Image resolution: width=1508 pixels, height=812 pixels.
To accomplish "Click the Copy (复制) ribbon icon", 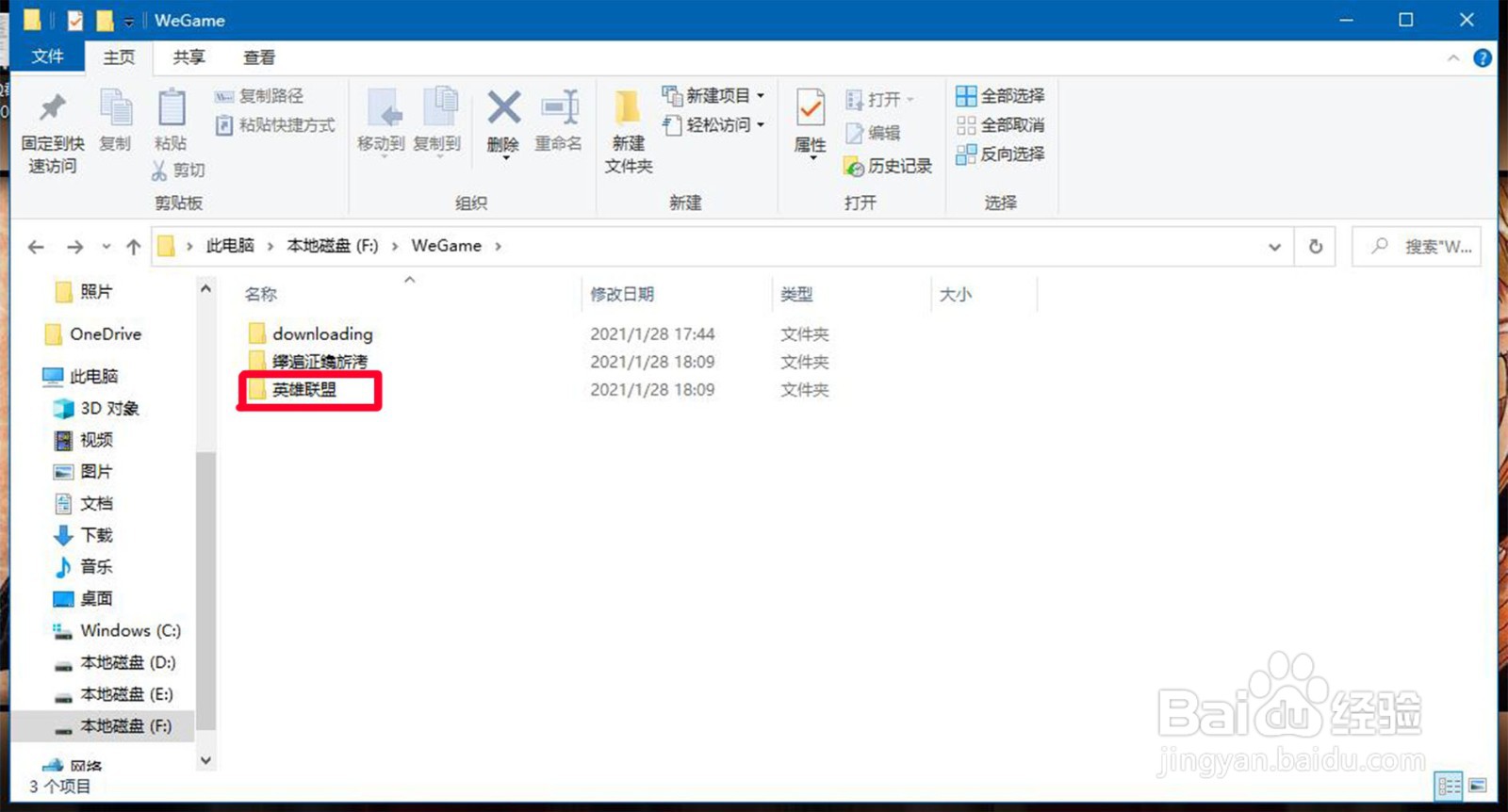I will pos(116,109).
